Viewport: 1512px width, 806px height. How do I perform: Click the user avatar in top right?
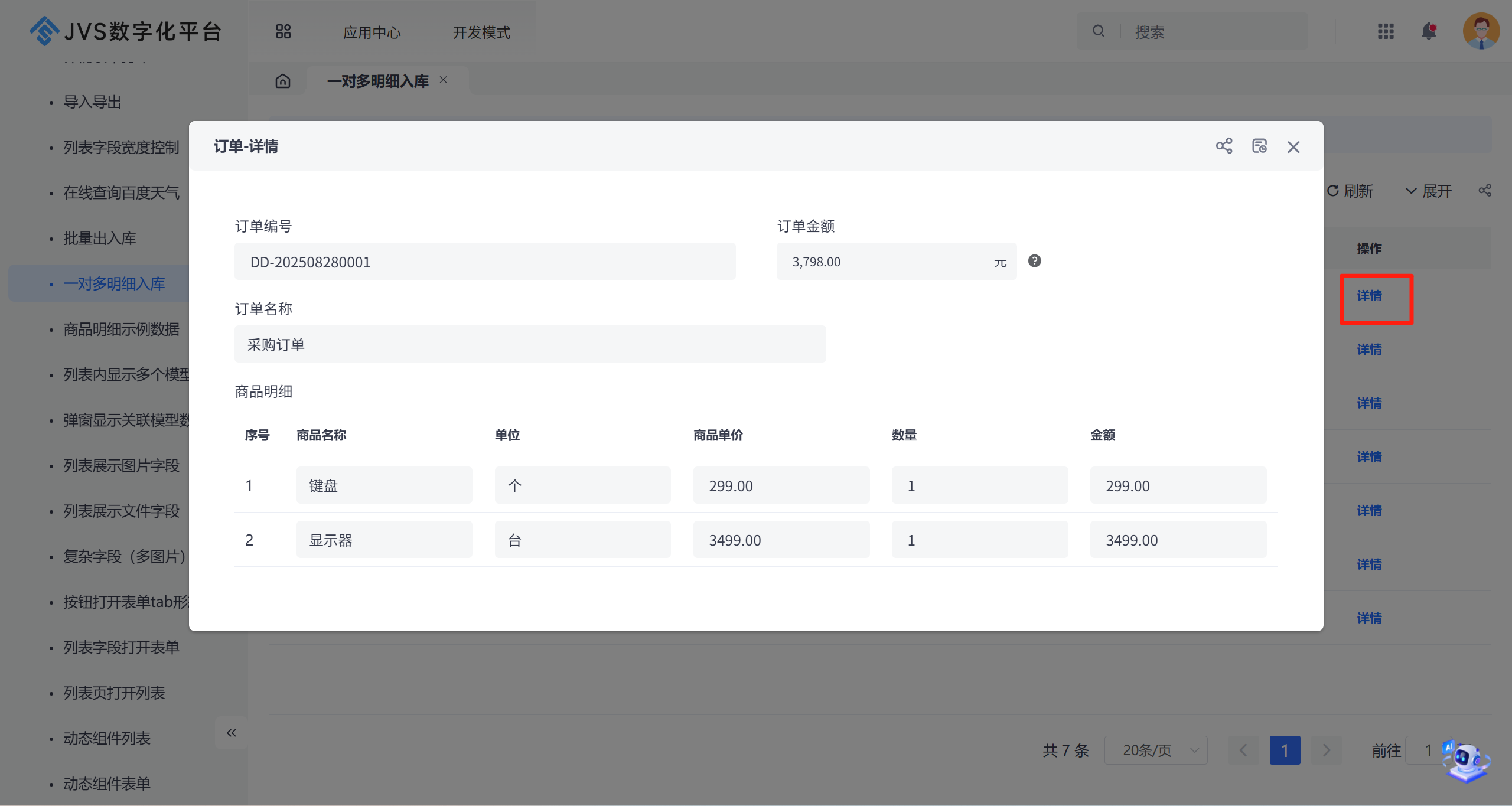tap(1481, 31)
